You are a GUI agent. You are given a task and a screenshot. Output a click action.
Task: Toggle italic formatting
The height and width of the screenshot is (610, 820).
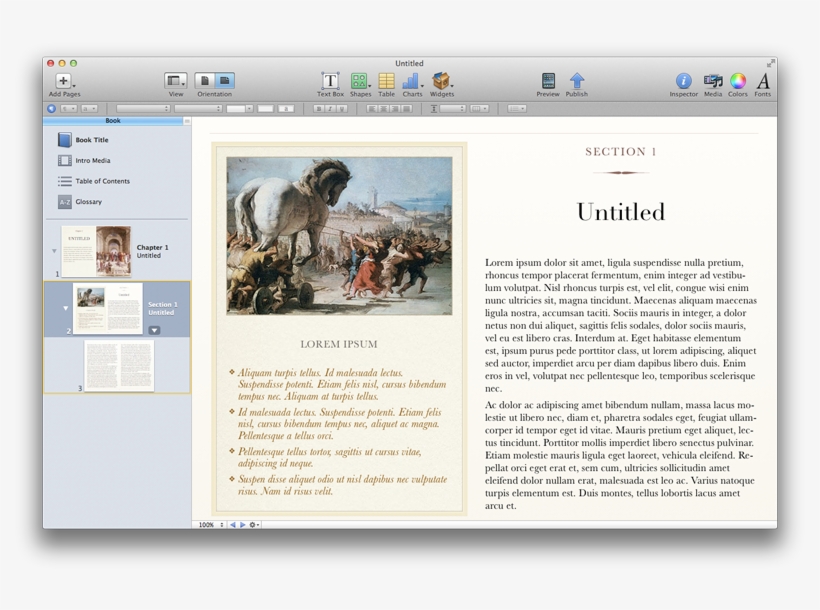(x=330, y=107)
